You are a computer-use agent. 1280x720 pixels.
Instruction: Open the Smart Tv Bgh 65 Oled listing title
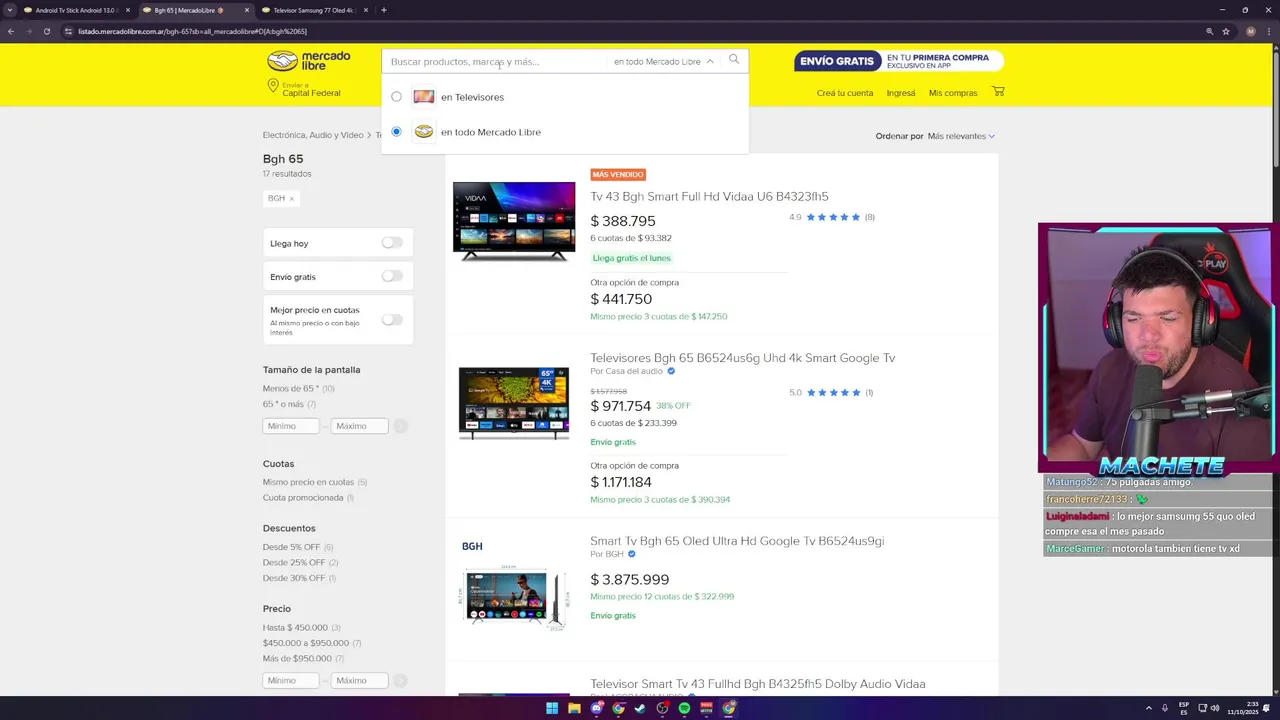pos(737,541)
